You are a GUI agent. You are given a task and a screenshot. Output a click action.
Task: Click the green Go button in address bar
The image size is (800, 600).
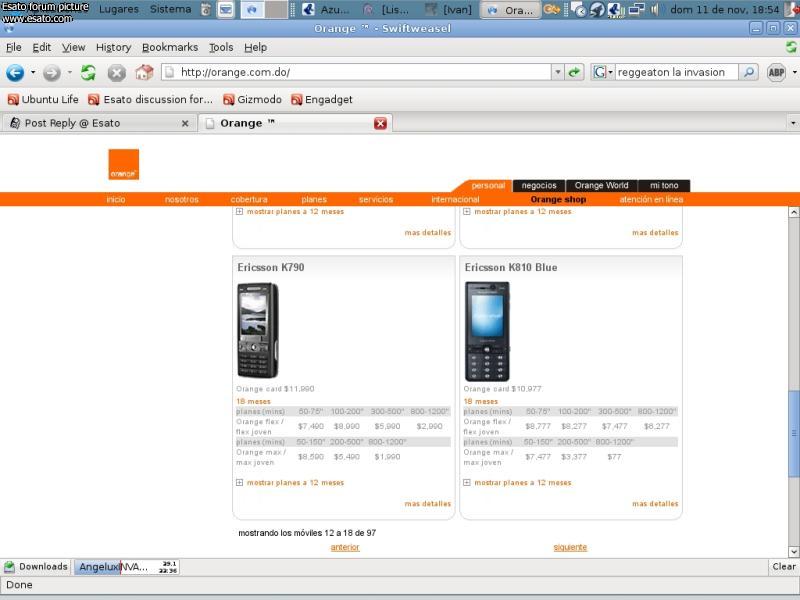click(574, 72)
